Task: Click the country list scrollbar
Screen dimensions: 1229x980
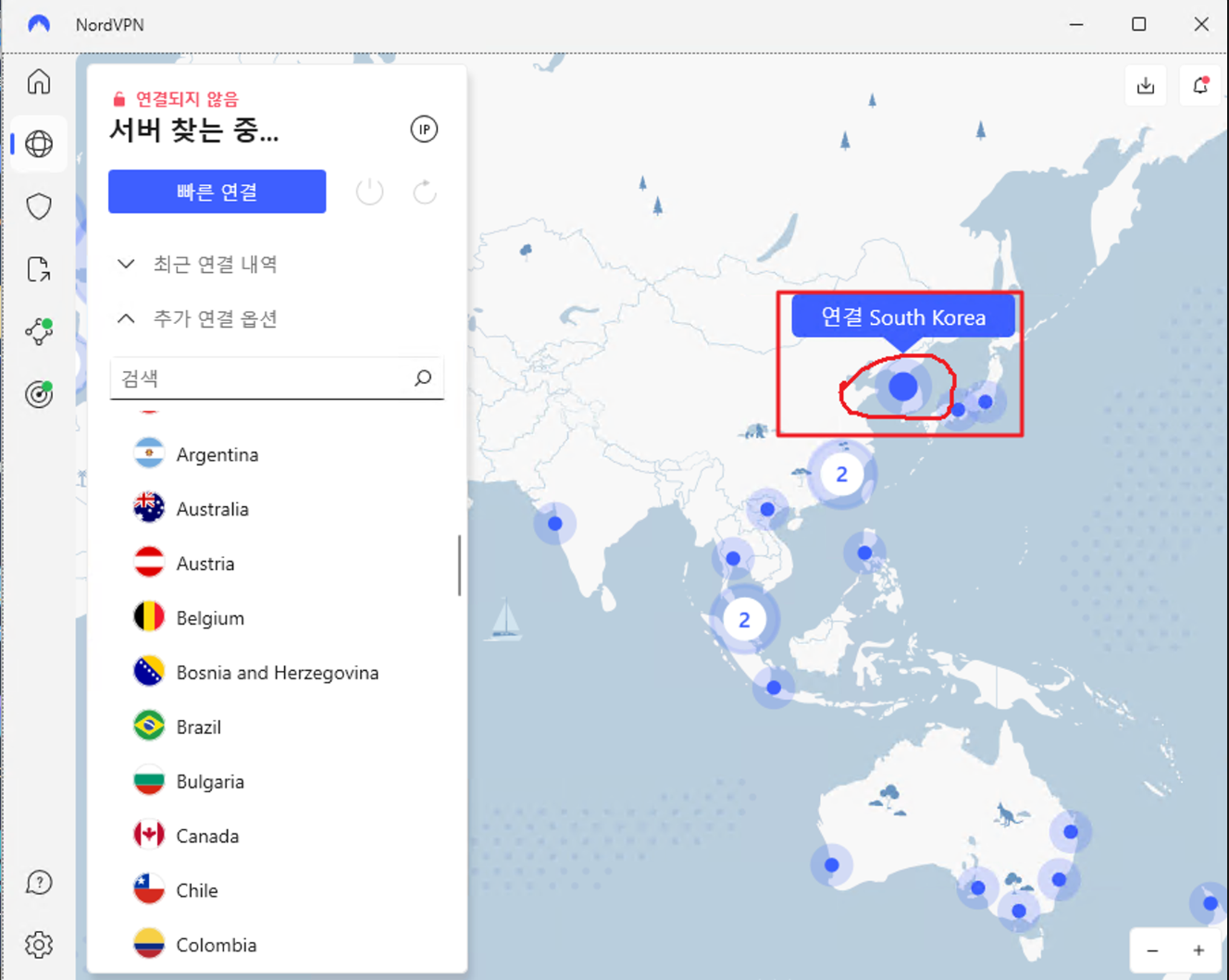Action: tap(459, 564)
